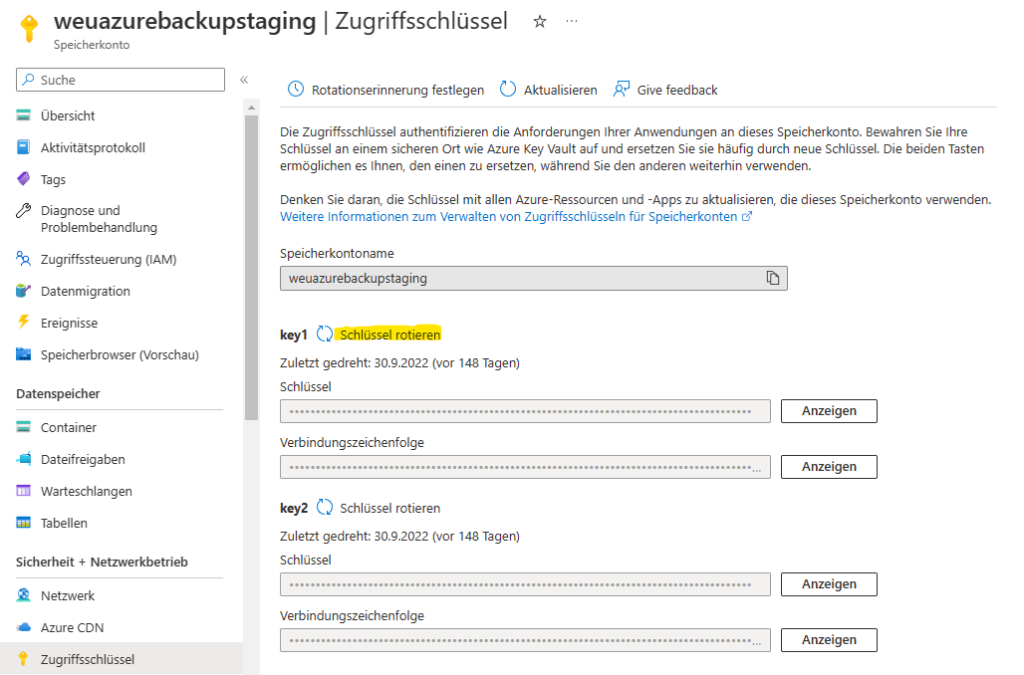Viewport: 1024px width, 675px height.
Task: Click the Speicherbrowser (Vorschau) icon
Action: pyautogui.click(x=24, y=354)
